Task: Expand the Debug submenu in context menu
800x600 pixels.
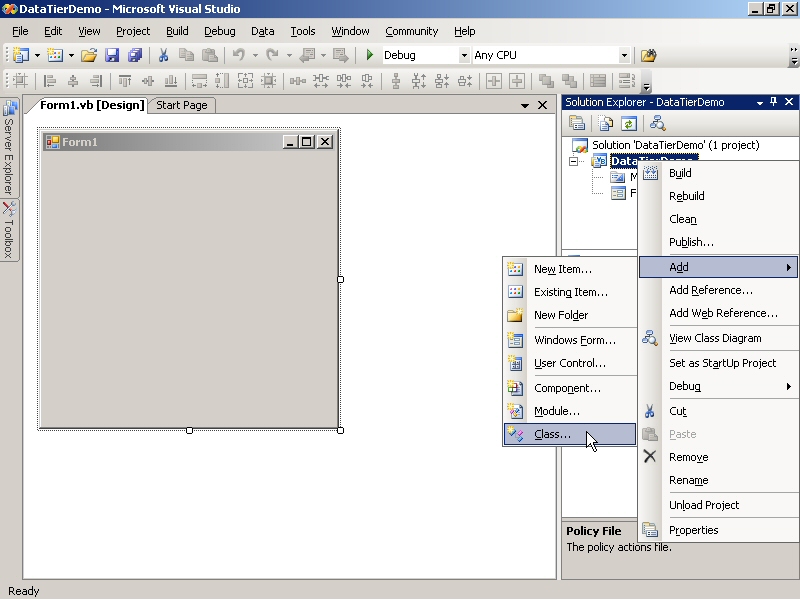Action: [718, 386]
